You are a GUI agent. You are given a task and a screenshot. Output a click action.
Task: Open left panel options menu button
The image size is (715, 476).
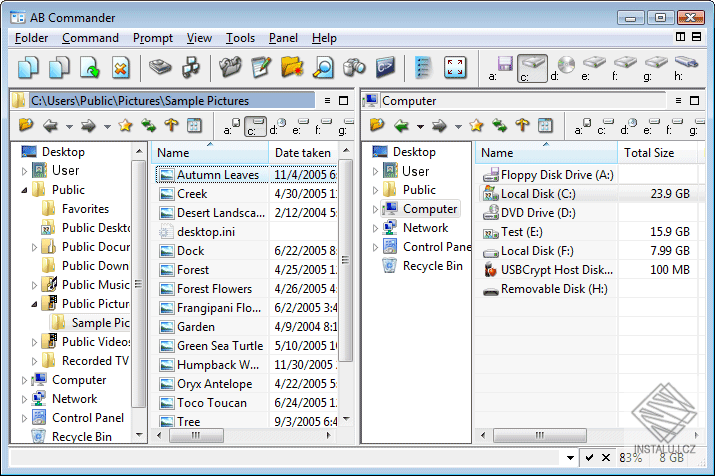tap(327, 101)
